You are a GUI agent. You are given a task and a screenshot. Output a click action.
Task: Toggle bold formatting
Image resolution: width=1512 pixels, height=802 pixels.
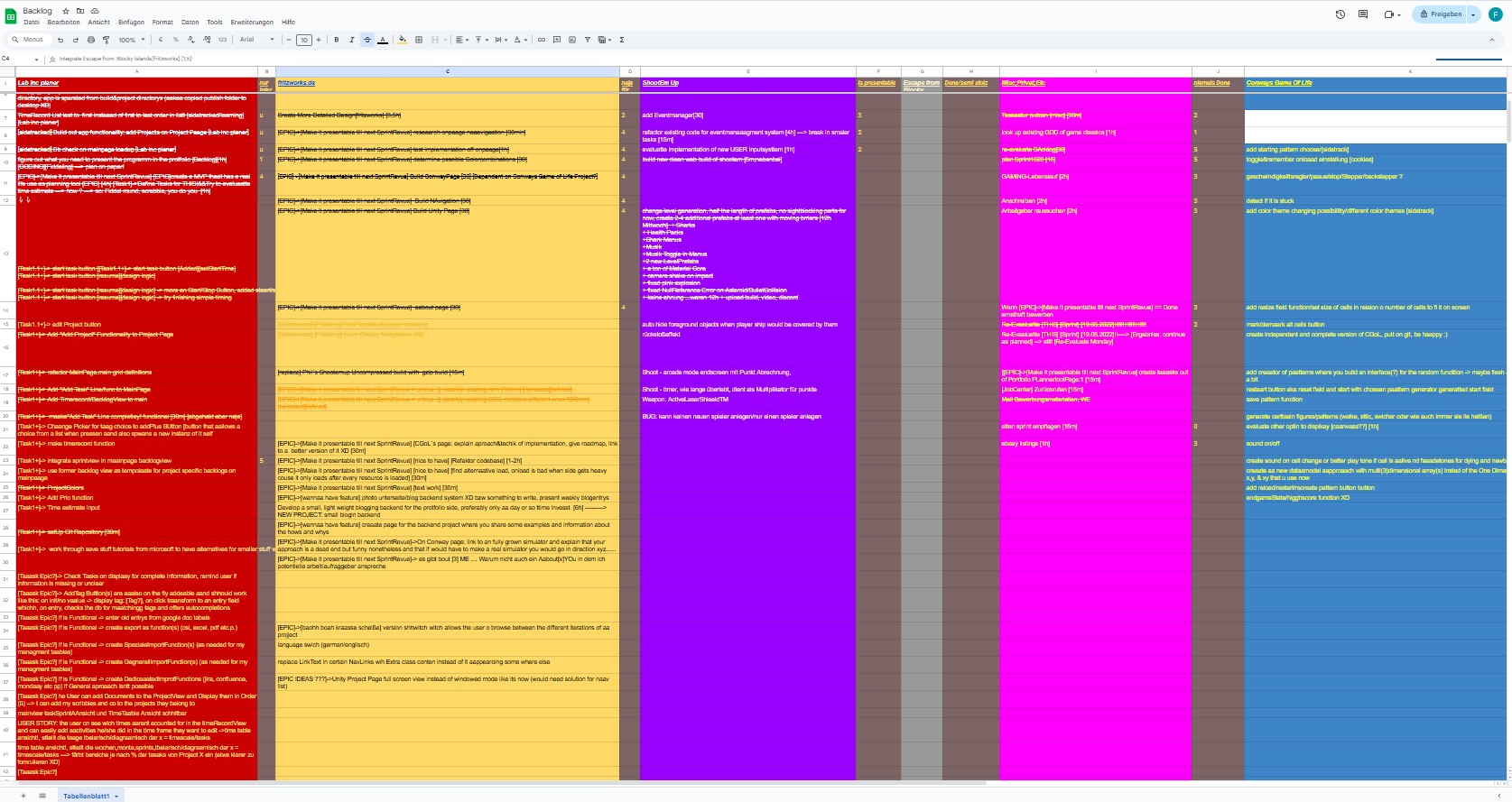pyautogui.click(x=337, y=40)
